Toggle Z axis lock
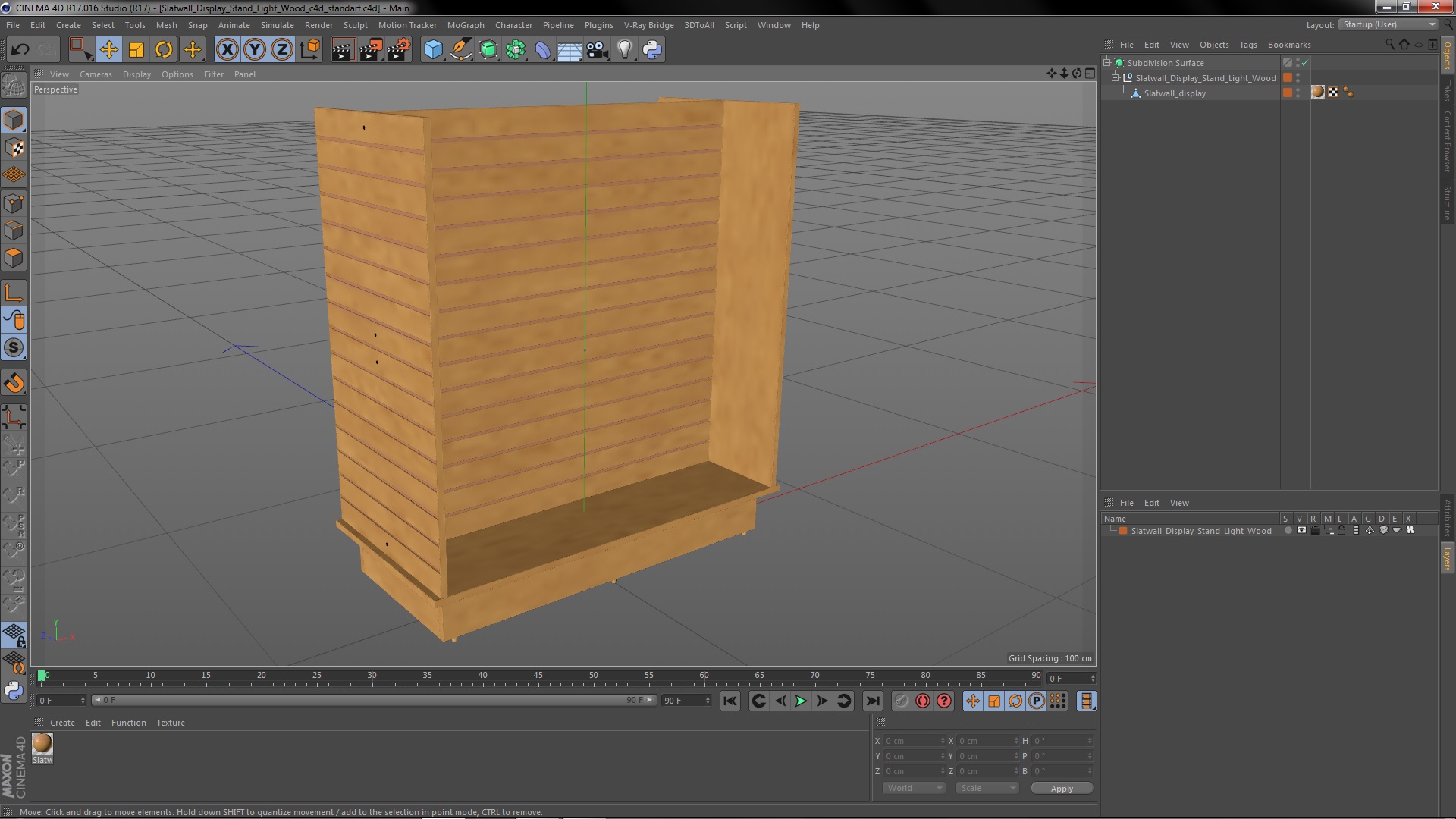Image resolution: width=1456 pixels, height=819 pixels. coord(282,50)
